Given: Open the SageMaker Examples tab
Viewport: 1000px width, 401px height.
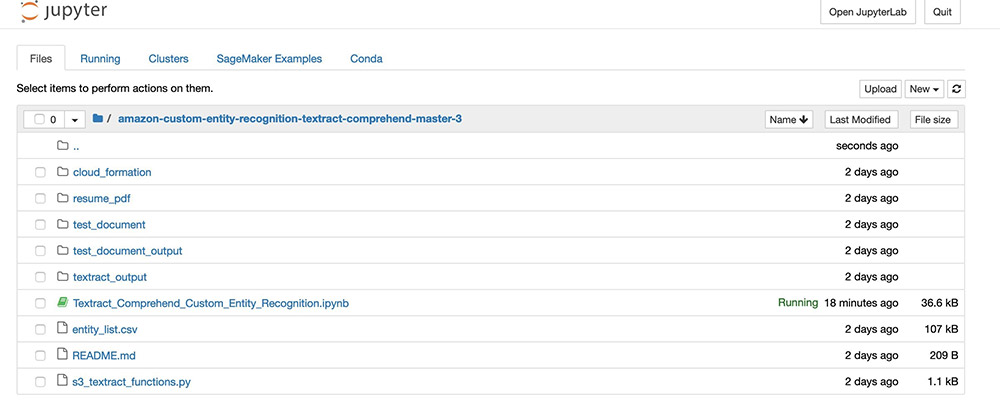Looking at the screenshot, I should [269, 59].
